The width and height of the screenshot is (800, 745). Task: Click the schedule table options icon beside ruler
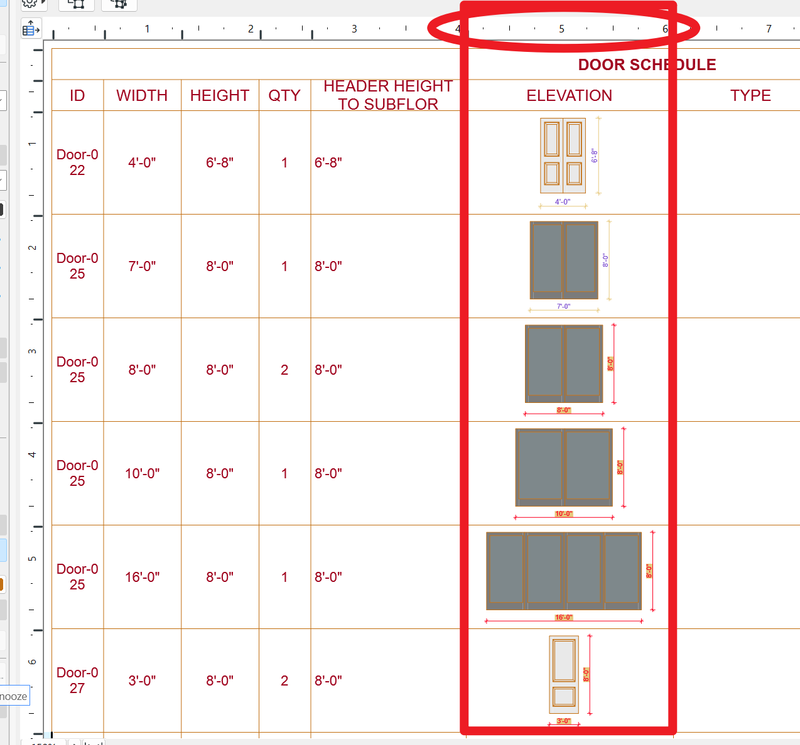(x=30, y=30)
